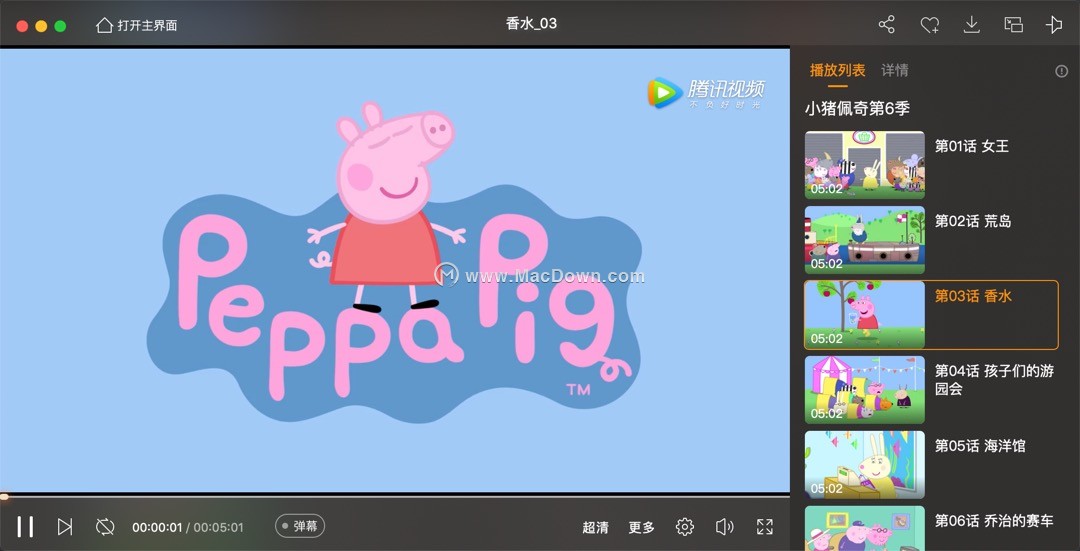Open thumbnail of 第04话 孩子们的游园会
This screenshot has height=551, width=1080.
864,390
